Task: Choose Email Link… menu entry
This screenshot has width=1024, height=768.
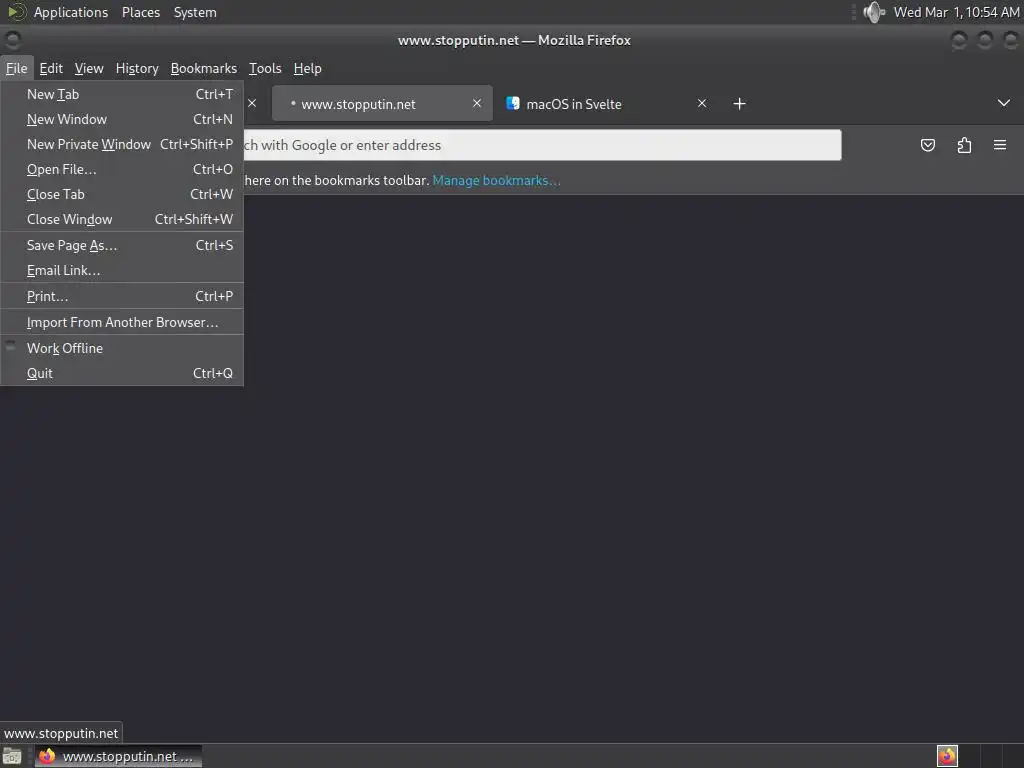Action: [122, 270]
